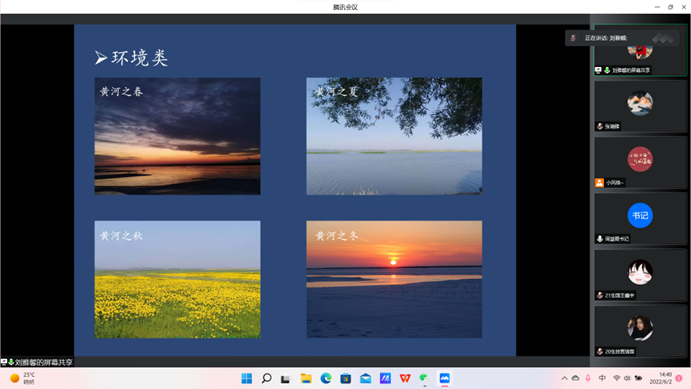Open the weather widget showing 25°C
Viewport: 691px width, 389px height.
[x=22, y=378]
